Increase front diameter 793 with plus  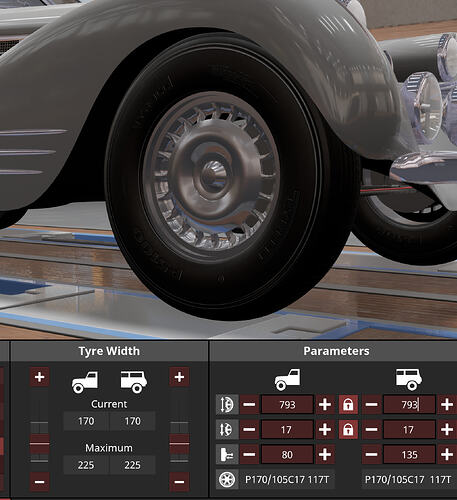(325, 405)
